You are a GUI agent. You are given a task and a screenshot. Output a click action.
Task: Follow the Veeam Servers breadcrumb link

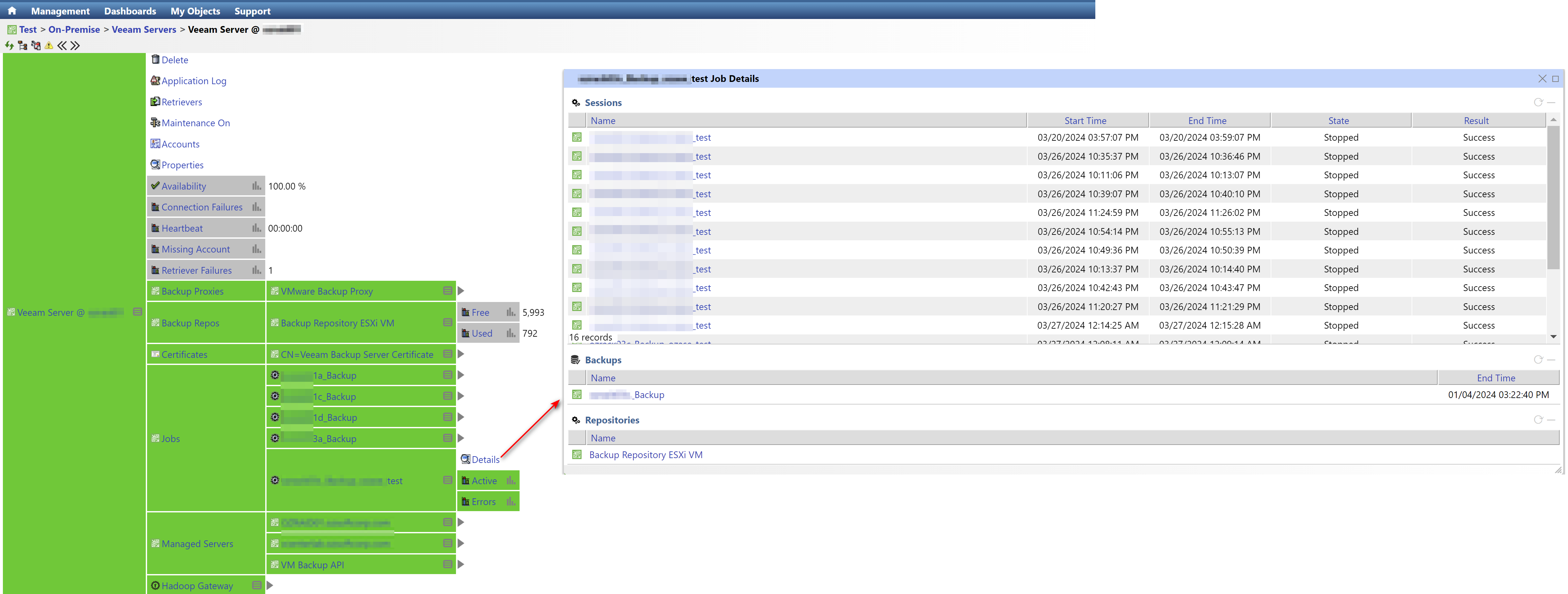[x=144, y=29]
